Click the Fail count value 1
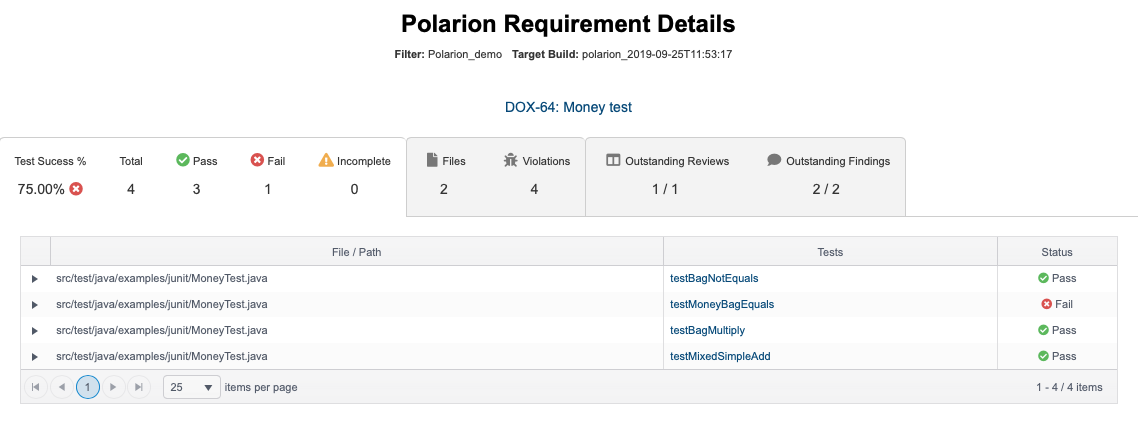 point(268,189)
